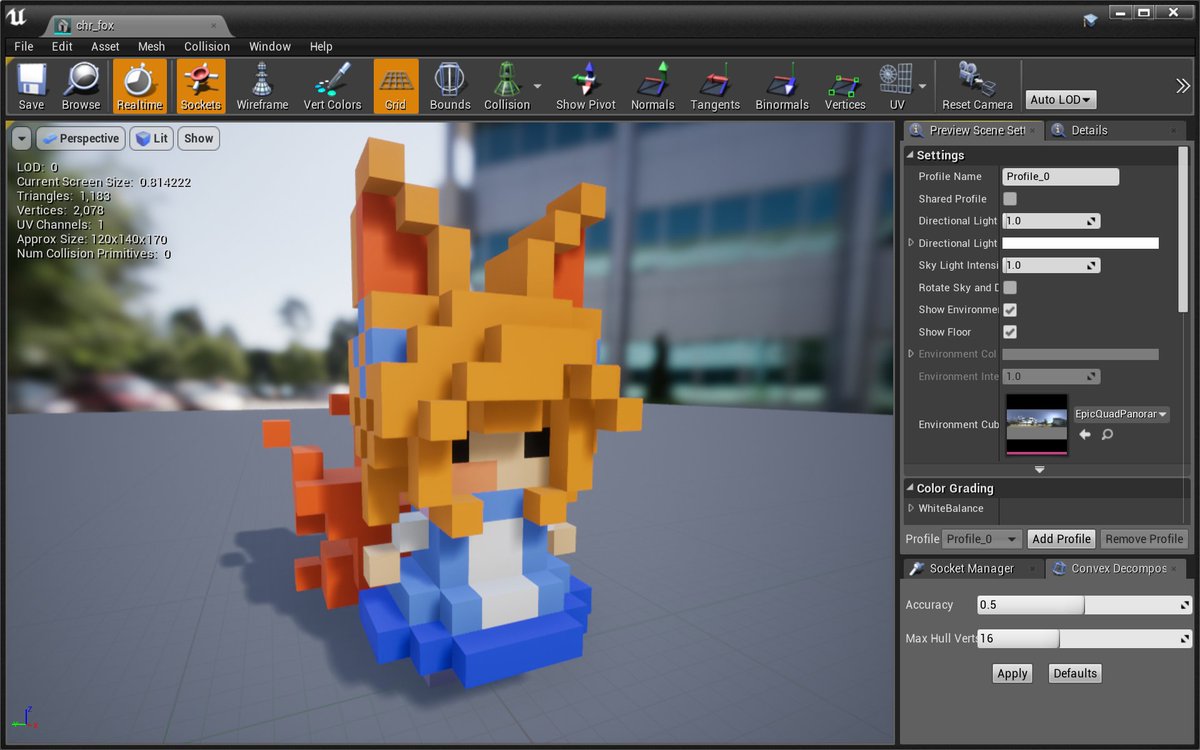Click the Add Profile button
The image size is (1200, 750).
pyautogui.click(x=1061, y=539)
